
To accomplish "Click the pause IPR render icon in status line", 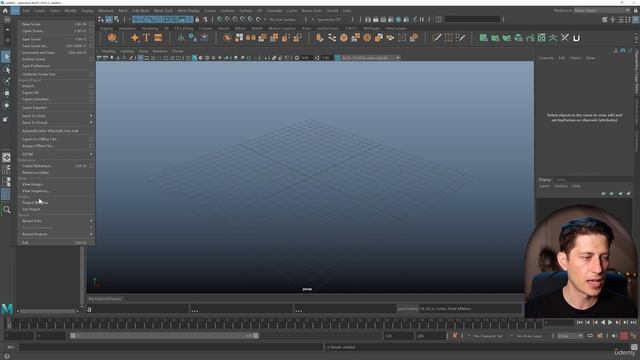I will (422, 19).
